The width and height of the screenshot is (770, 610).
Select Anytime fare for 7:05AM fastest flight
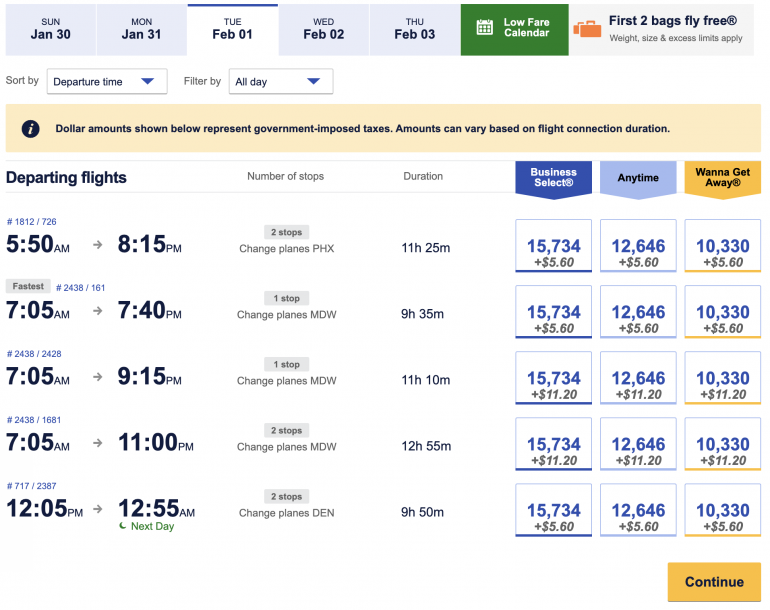tap(638, 312)
